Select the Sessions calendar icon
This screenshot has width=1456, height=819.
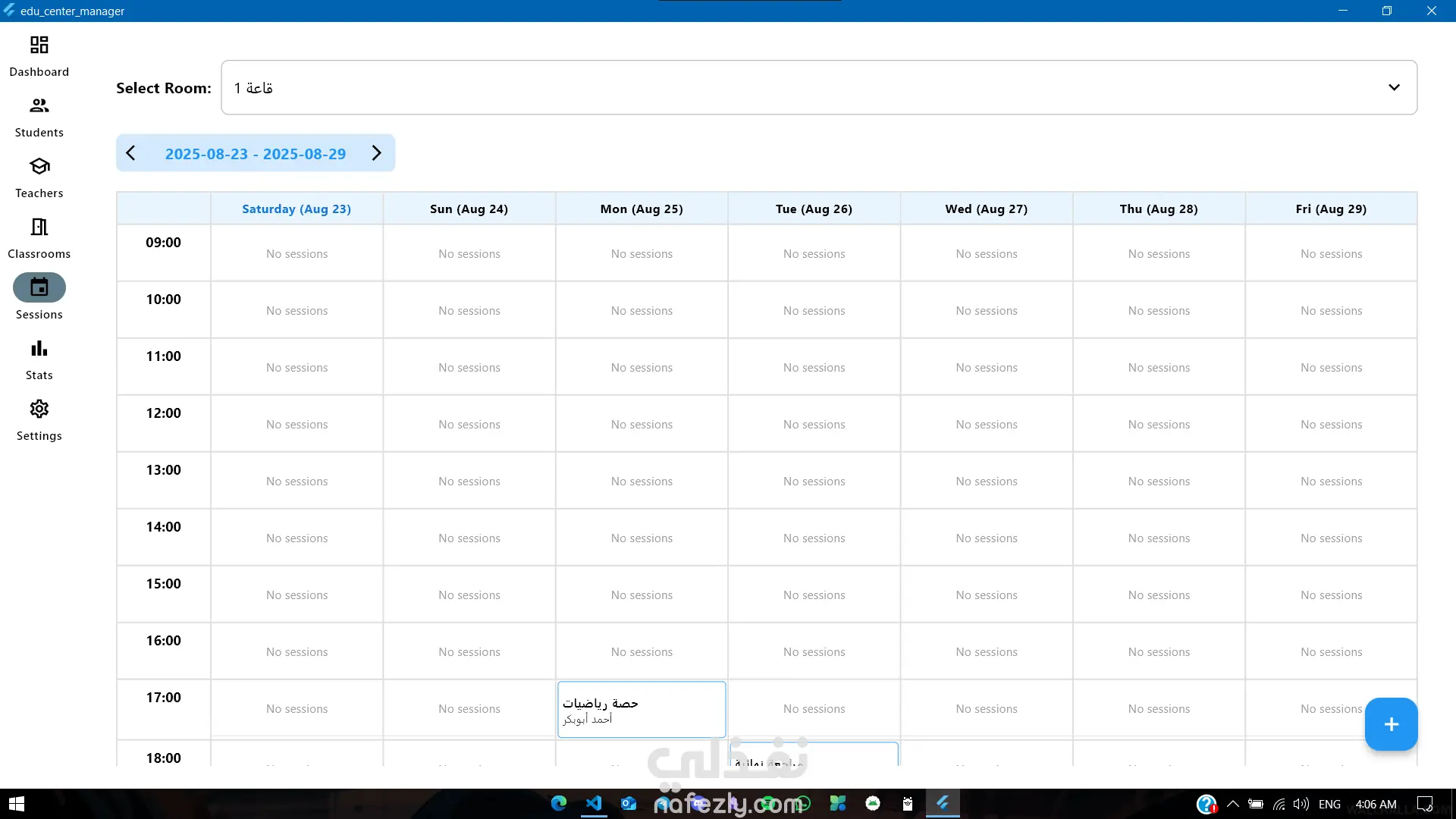point(39,287)
